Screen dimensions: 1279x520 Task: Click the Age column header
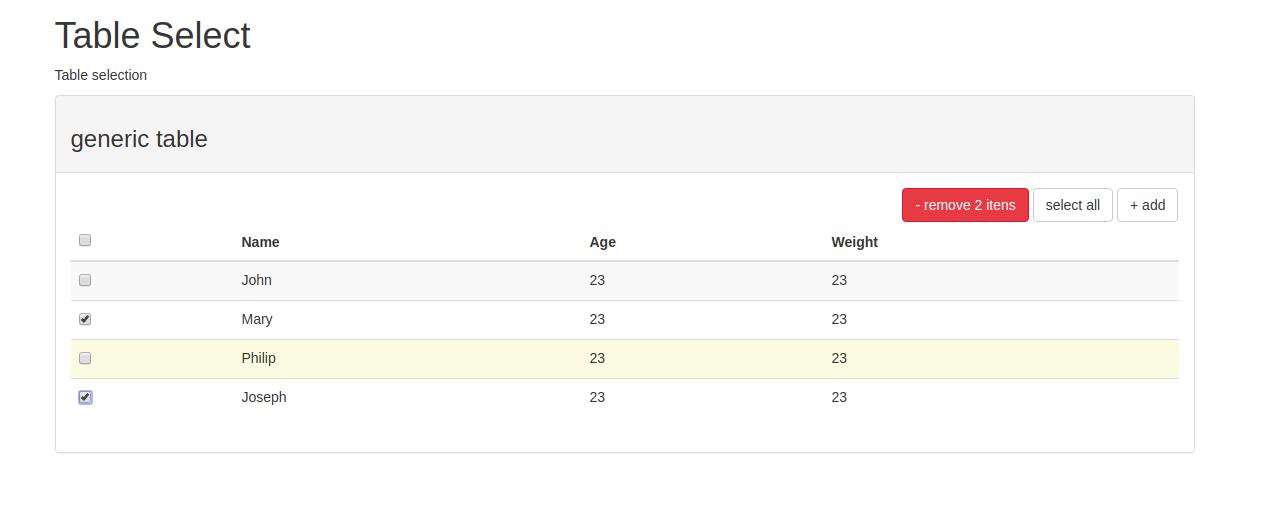coord(602,242)
